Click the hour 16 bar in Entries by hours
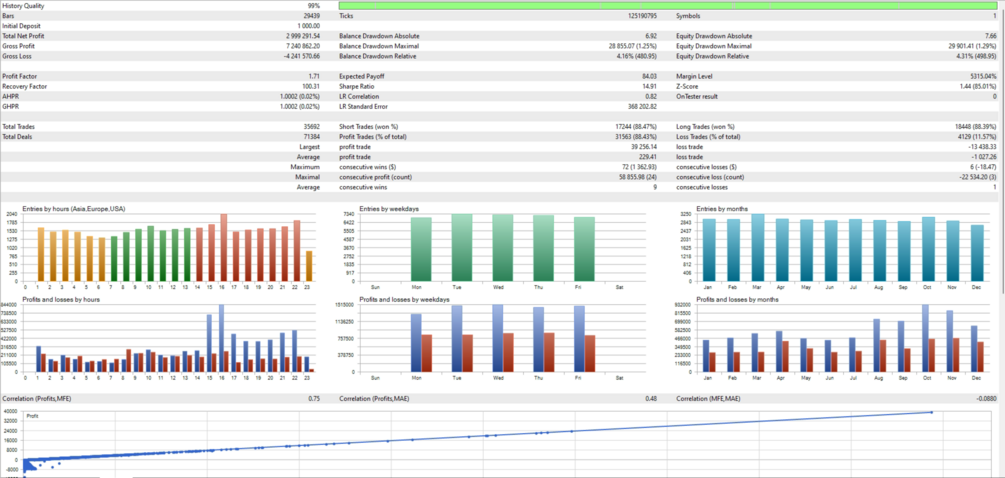 223,247
